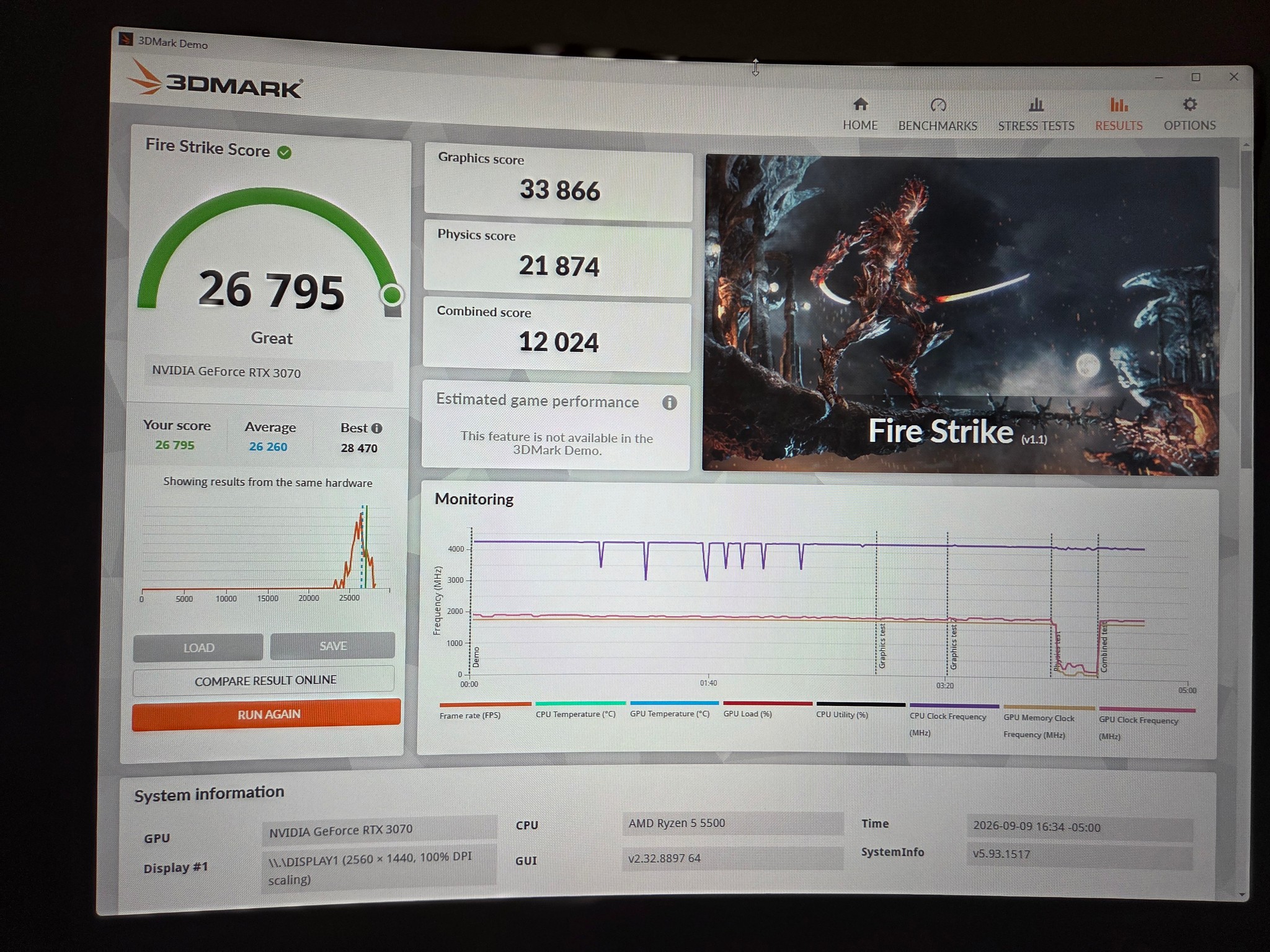Image resolution: width=1270 pixels, height=952 pixels.
Task: Click the scroll down arrow
Action: (x=1241, y=894)
